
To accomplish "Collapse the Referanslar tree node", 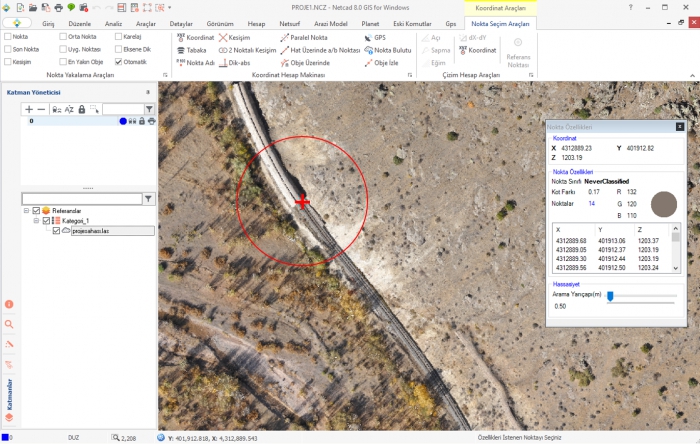I will pyautogui.click(x=26, y=211).
